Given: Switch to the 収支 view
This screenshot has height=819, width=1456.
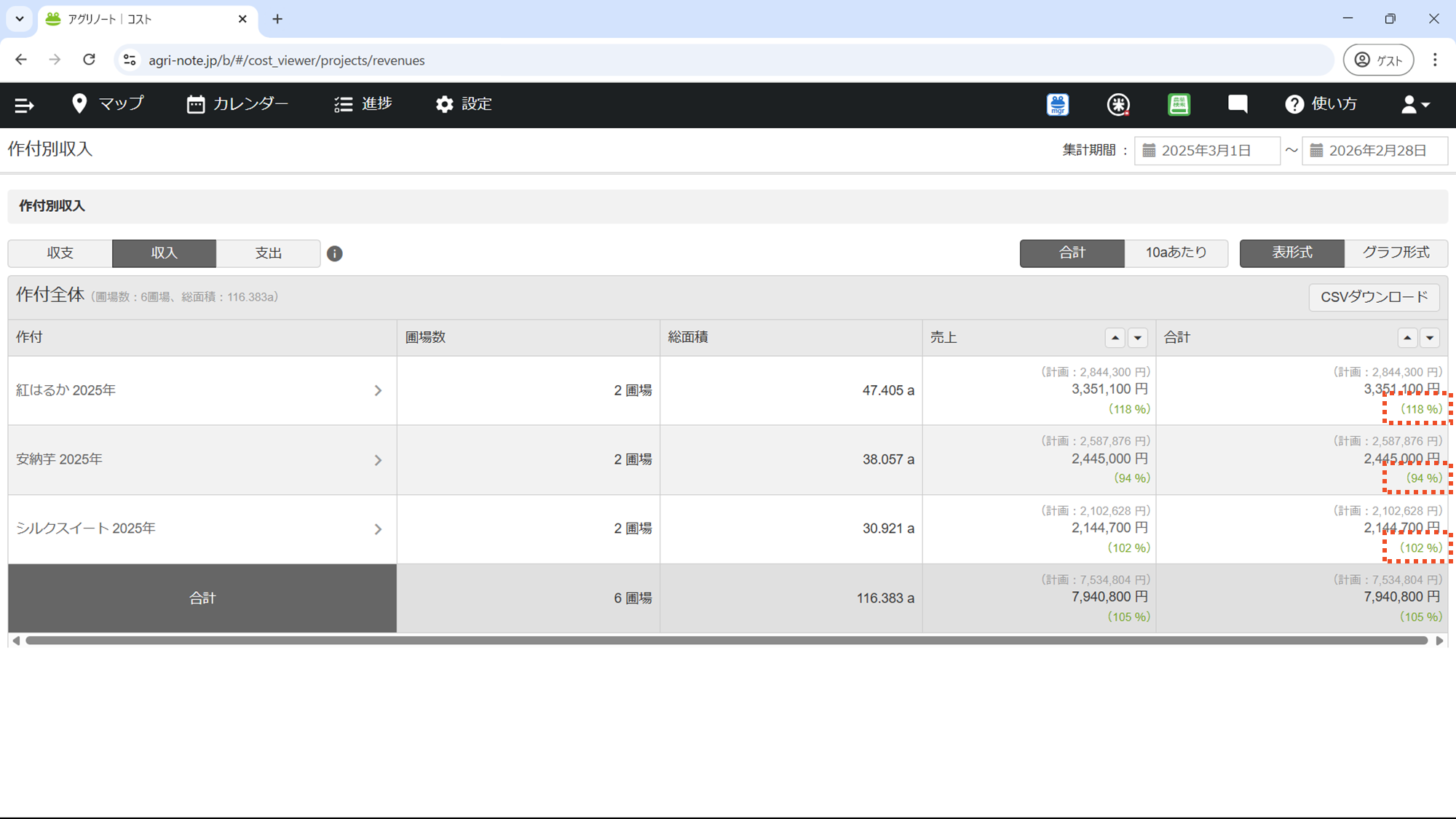Looking at the screenshot, I should point(60,253).
